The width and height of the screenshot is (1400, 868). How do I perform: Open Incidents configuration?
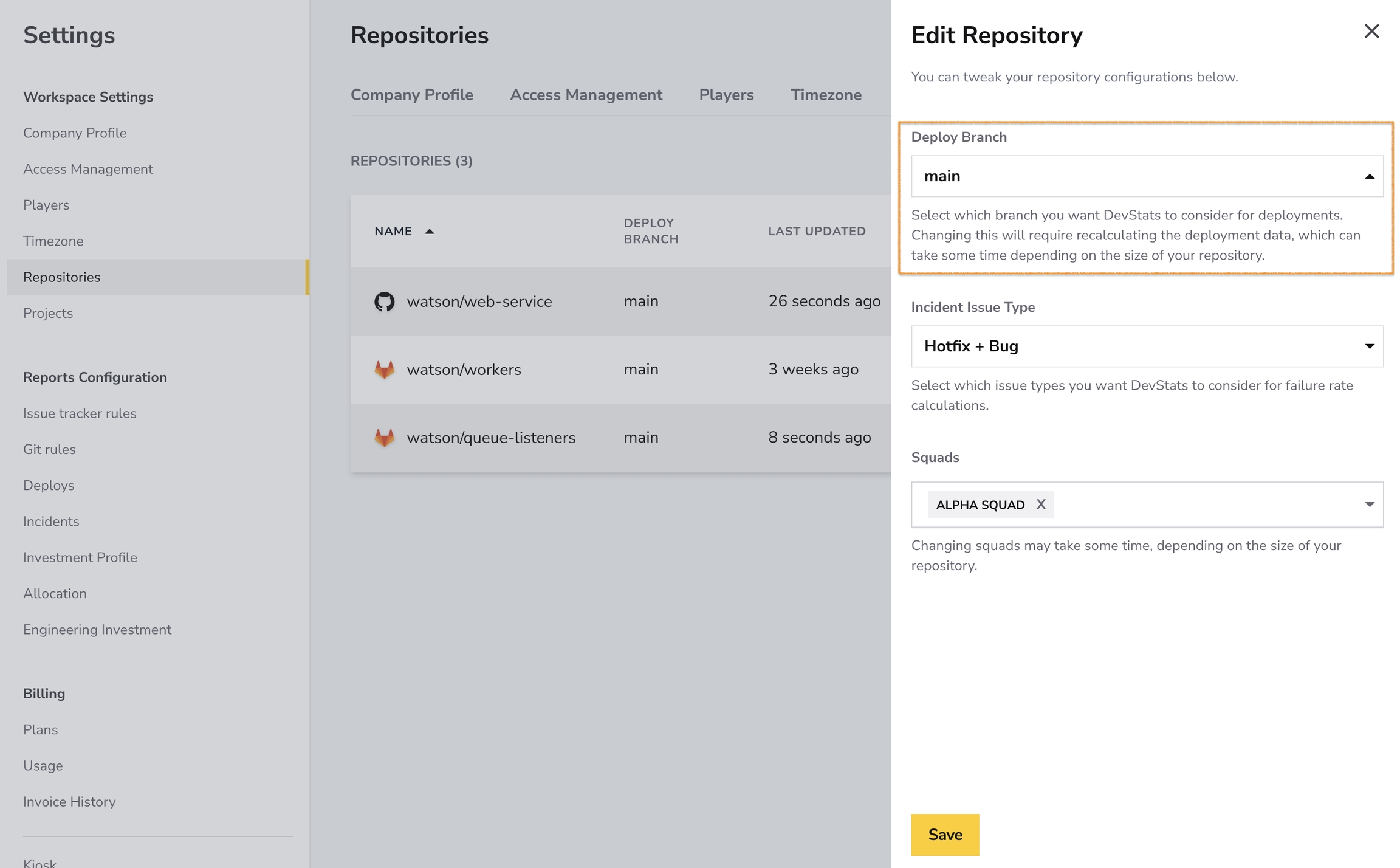(51, 522)
